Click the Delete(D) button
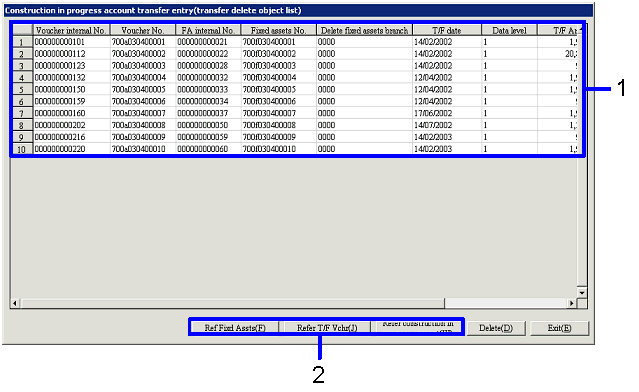This screenshot has height=392, width=639. 496,328
